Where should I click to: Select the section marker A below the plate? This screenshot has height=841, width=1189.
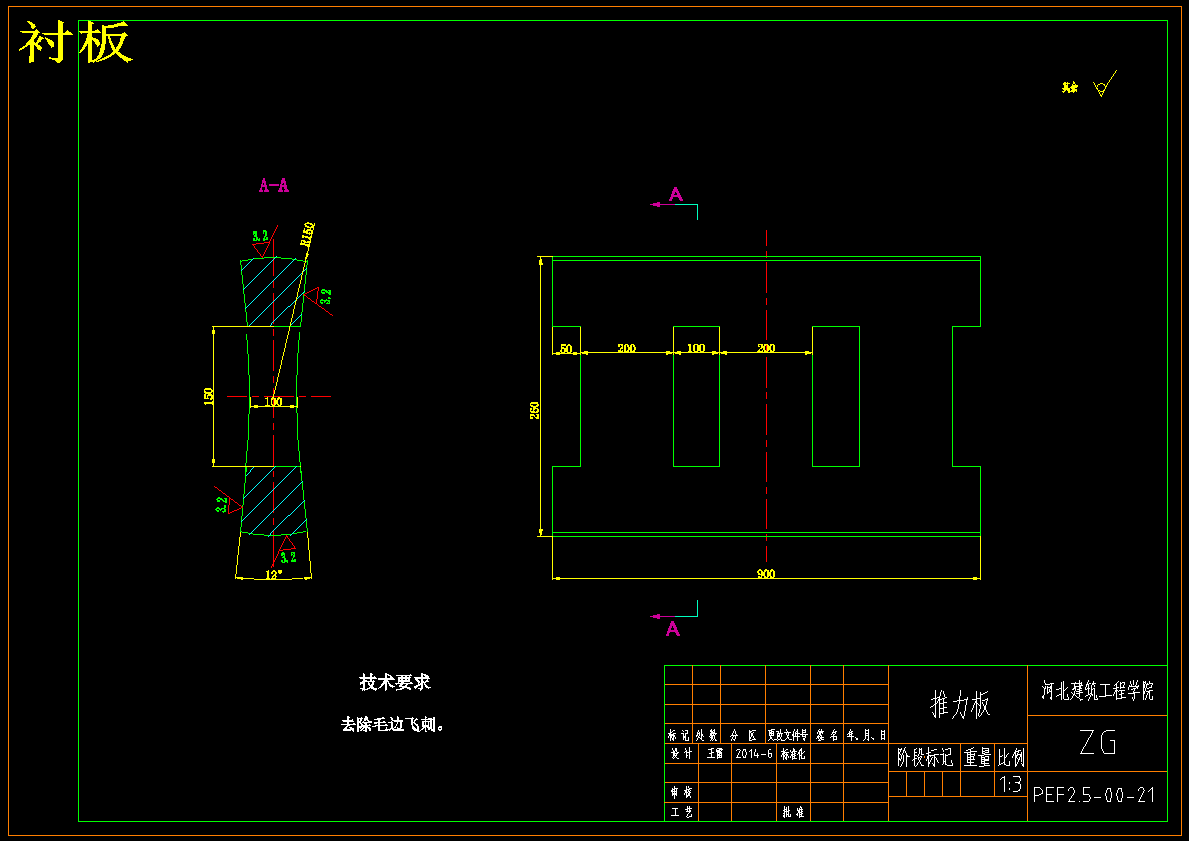pos(673,629)
